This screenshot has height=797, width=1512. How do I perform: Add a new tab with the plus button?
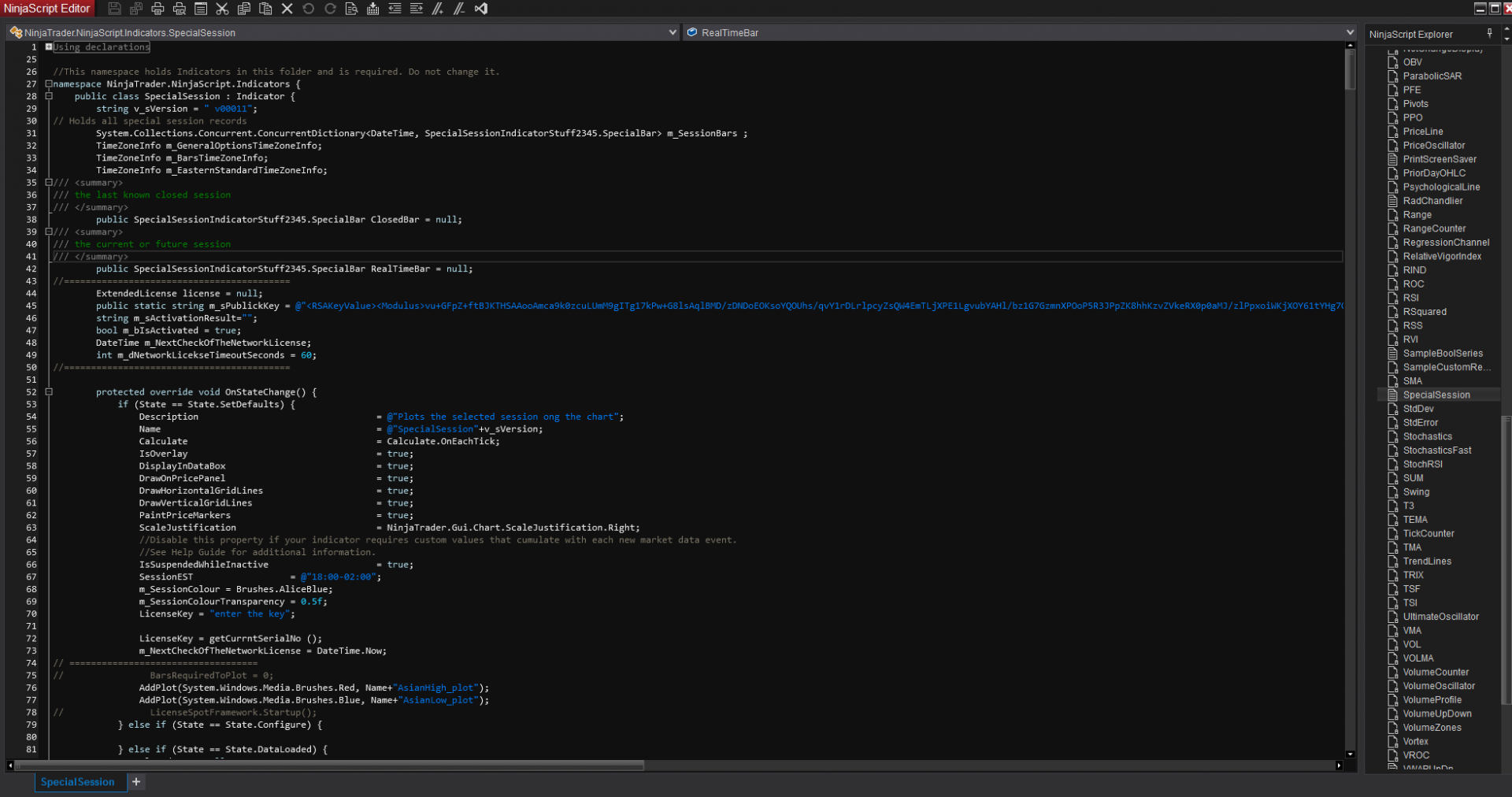click(x=136, y=782)
